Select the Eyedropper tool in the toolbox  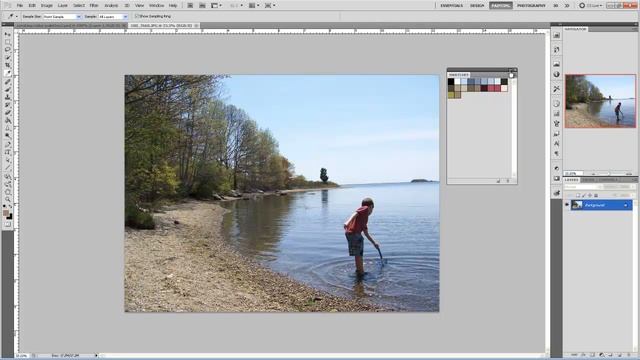pos(8,73)
